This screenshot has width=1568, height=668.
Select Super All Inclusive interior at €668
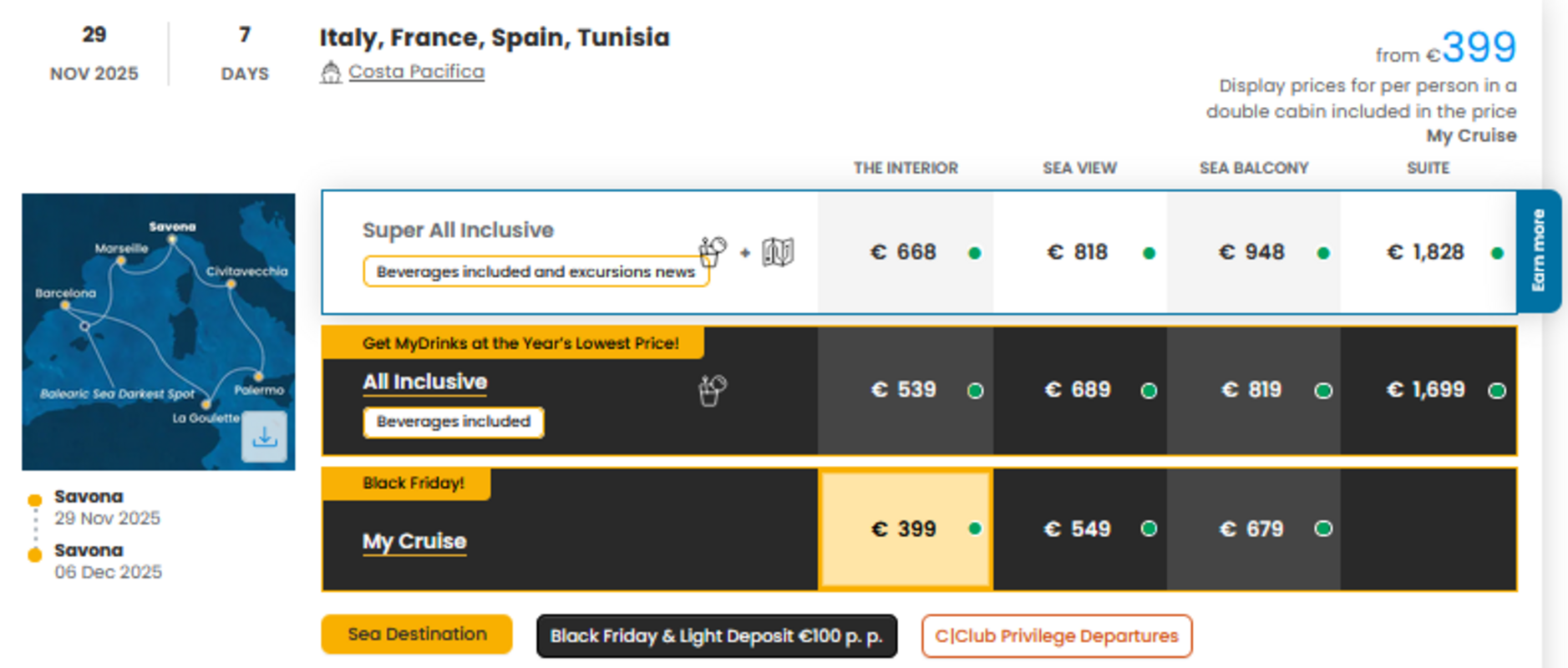[x=905, y=252]
